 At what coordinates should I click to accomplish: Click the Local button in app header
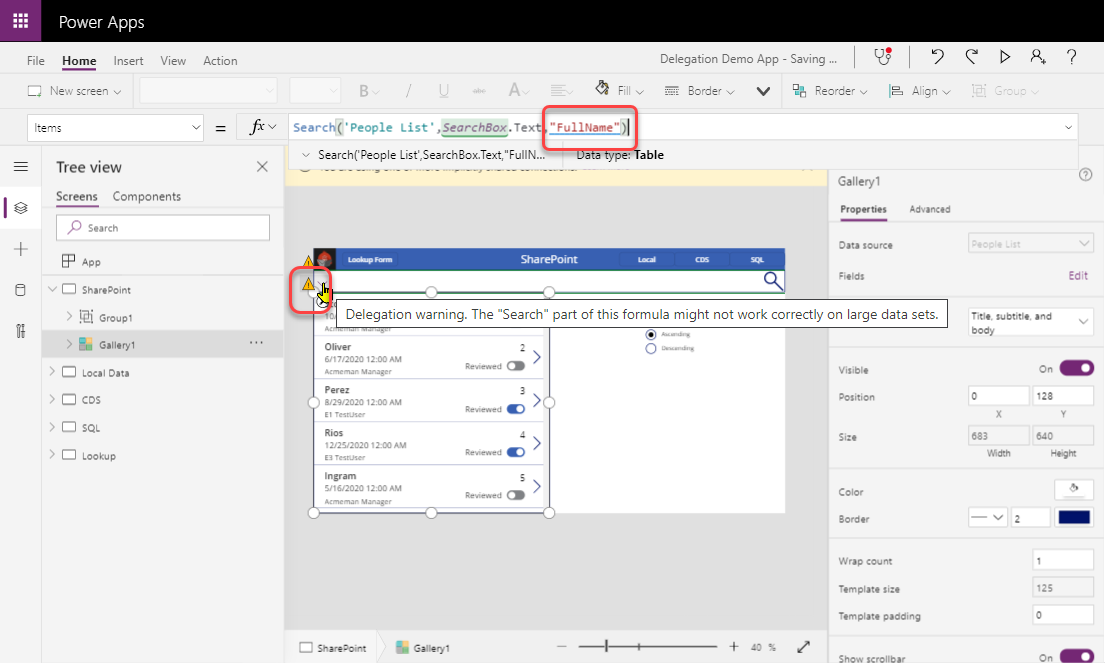(646, 259)
